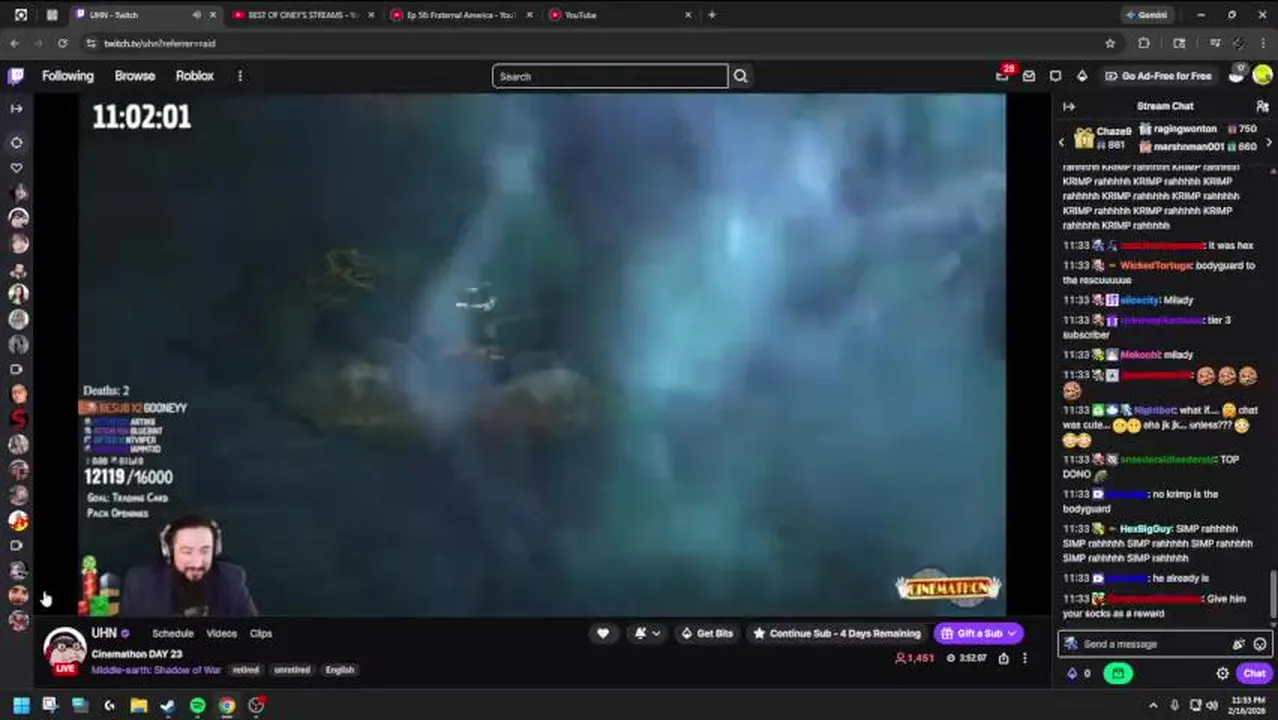Open the notifications speech-bubble icon
This screenshot has width=1278, height=720.
(x=1055, y=76)
